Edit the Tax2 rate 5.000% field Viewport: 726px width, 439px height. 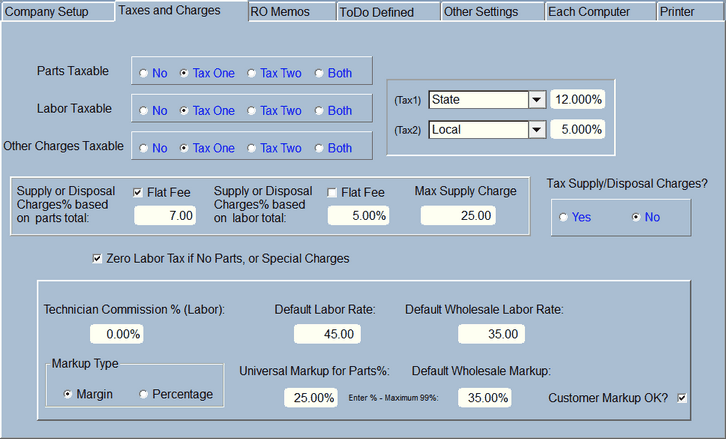(577, 130)
